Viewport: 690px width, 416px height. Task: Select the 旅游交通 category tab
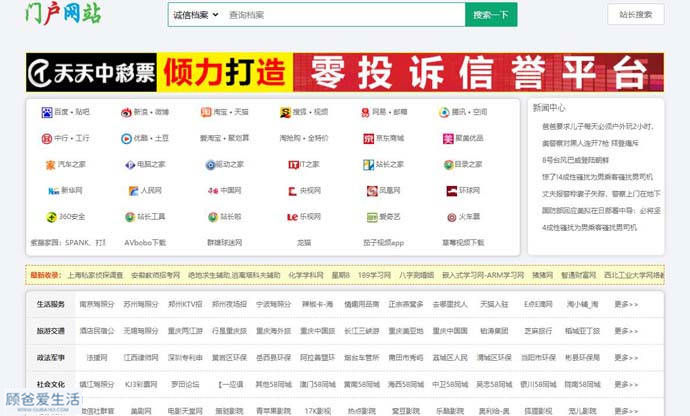tap(51, 331)
